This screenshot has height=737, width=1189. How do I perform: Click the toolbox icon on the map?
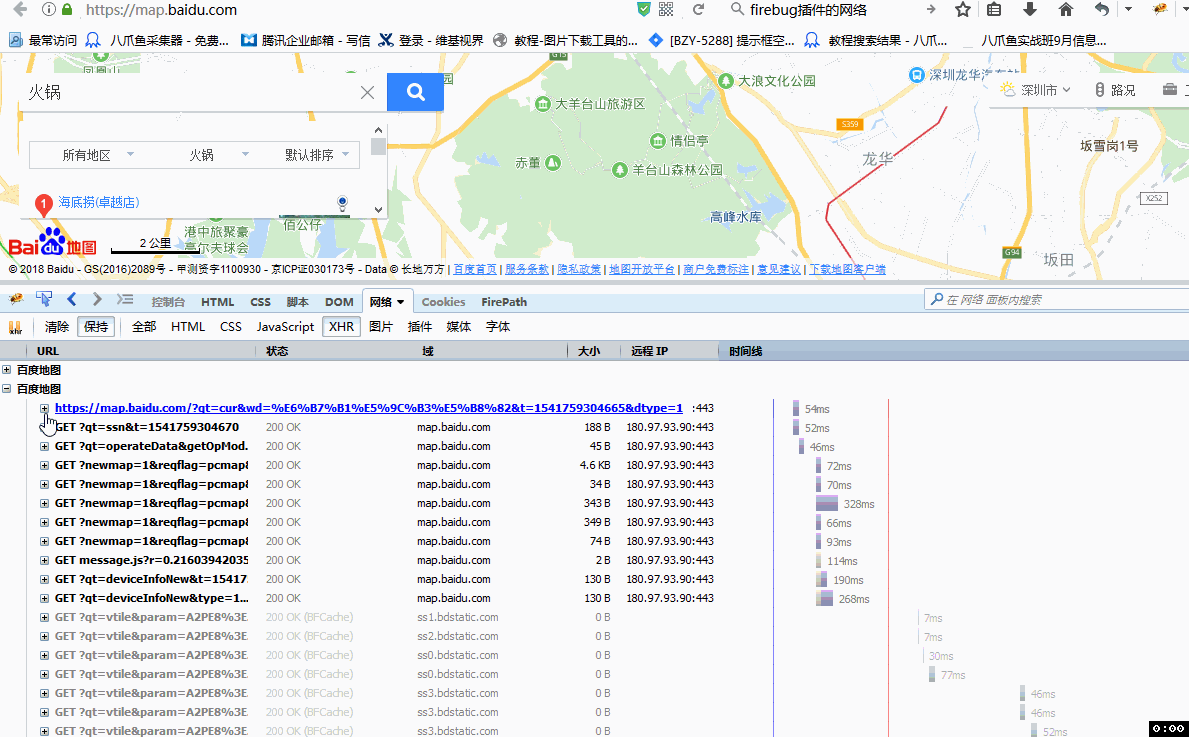point(1169,89)
